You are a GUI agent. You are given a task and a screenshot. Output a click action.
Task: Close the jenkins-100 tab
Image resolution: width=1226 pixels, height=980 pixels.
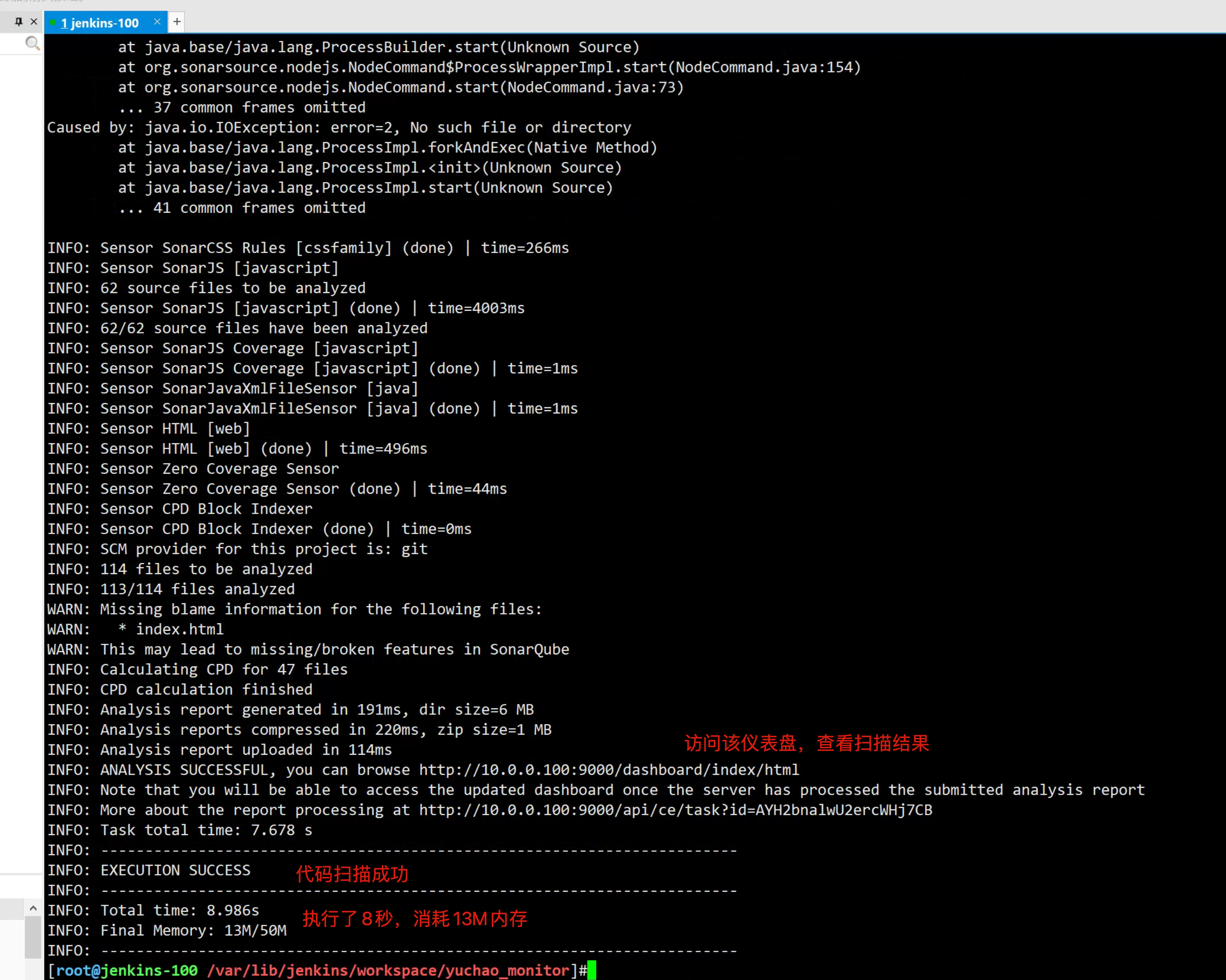(157, 22)
